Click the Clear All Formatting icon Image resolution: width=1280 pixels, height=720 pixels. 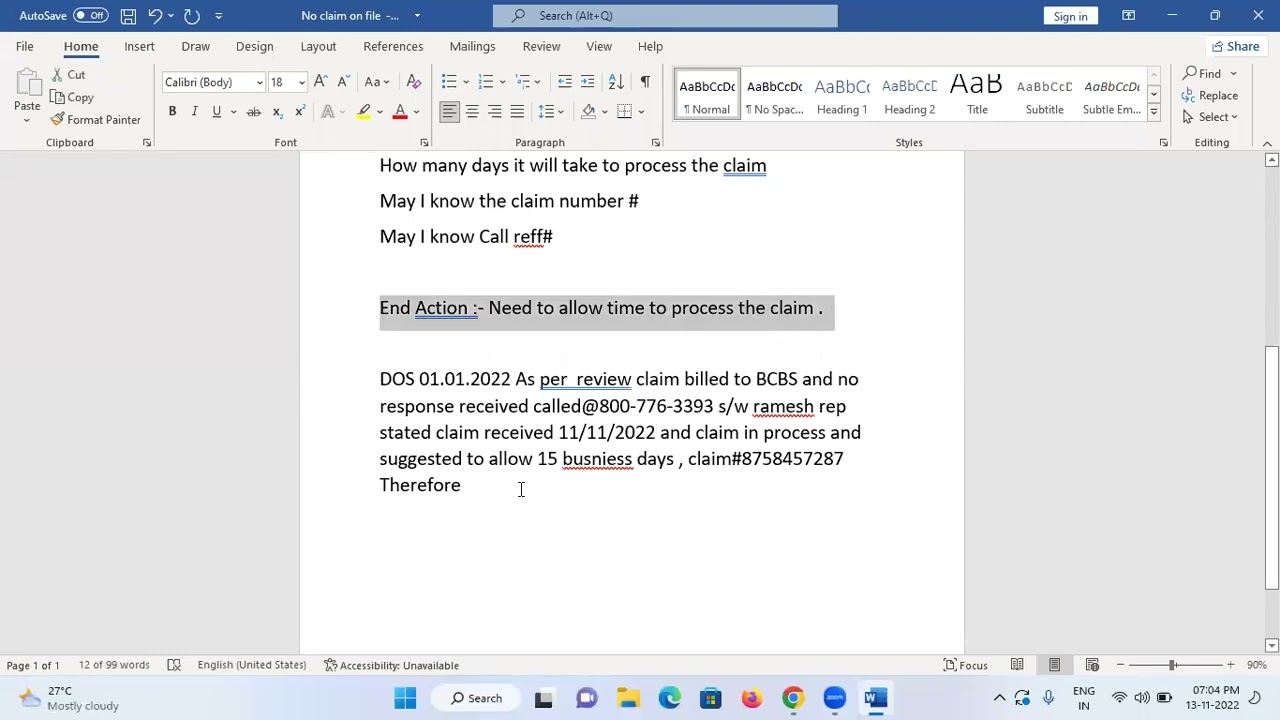click(413, 82)
